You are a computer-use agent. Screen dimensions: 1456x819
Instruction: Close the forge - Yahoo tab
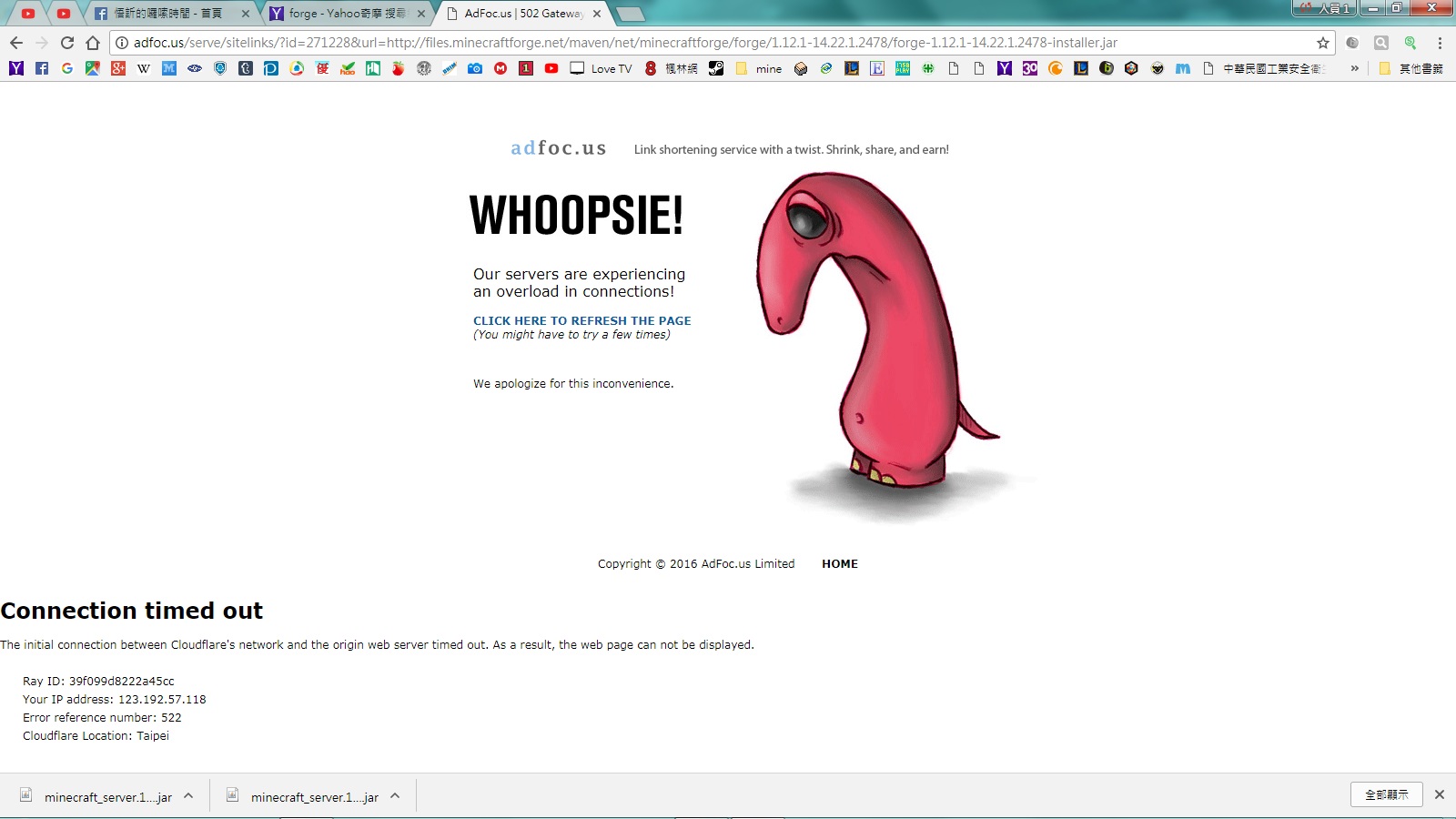(x=421, y=14)
